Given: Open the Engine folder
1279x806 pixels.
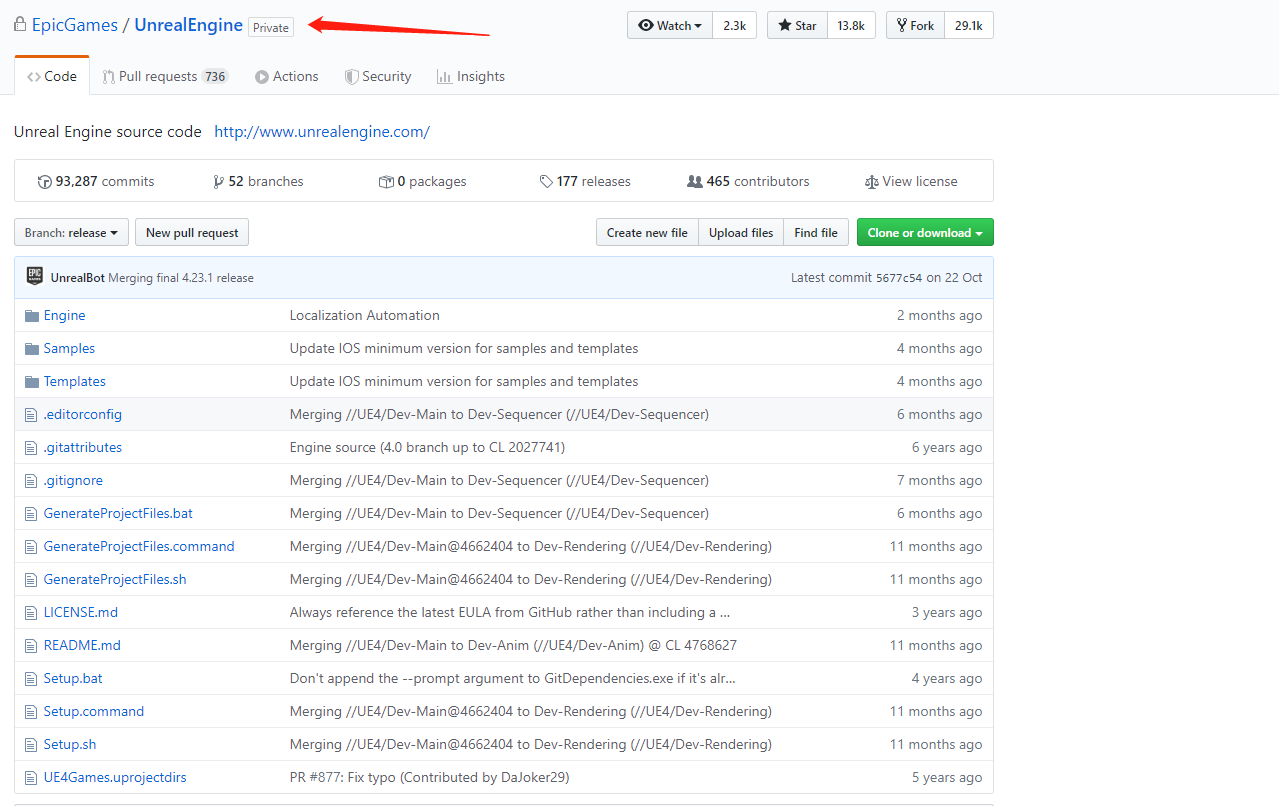Looking at the screenshot, I should [64, 315].
